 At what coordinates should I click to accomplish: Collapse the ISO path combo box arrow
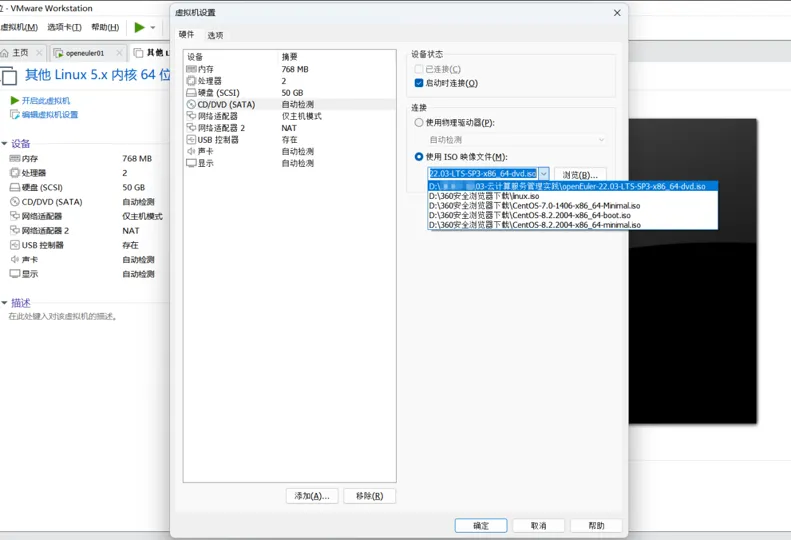543,174
